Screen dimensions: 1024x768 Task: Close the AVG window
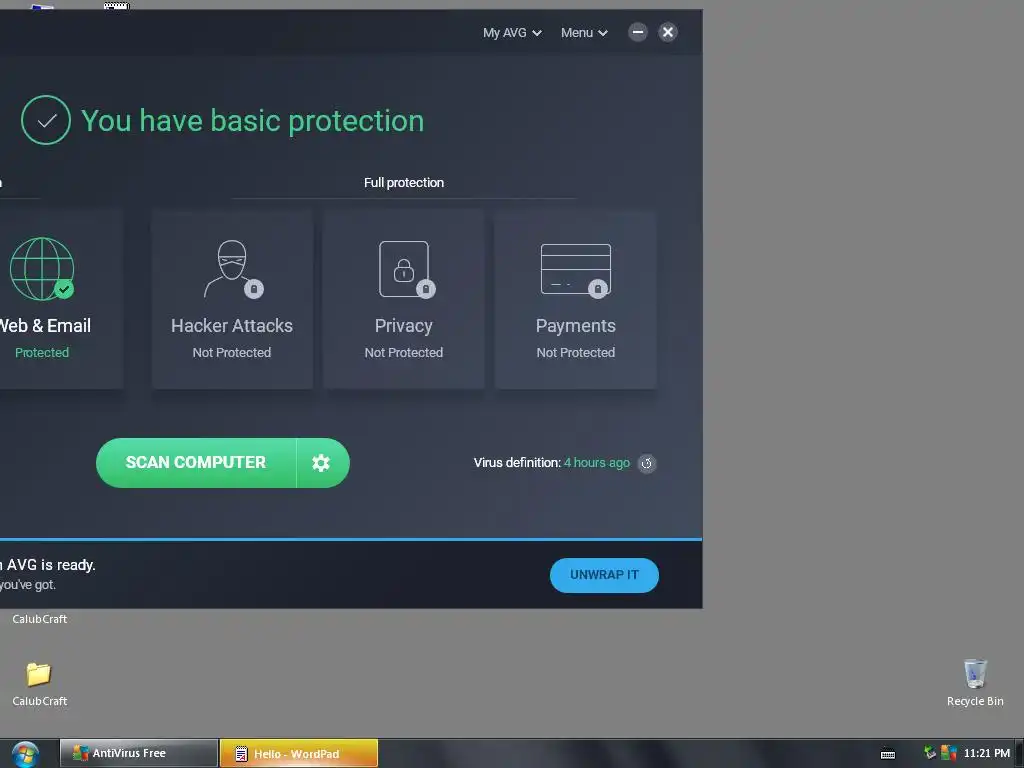pyautogui.click(x=667, y=32)
